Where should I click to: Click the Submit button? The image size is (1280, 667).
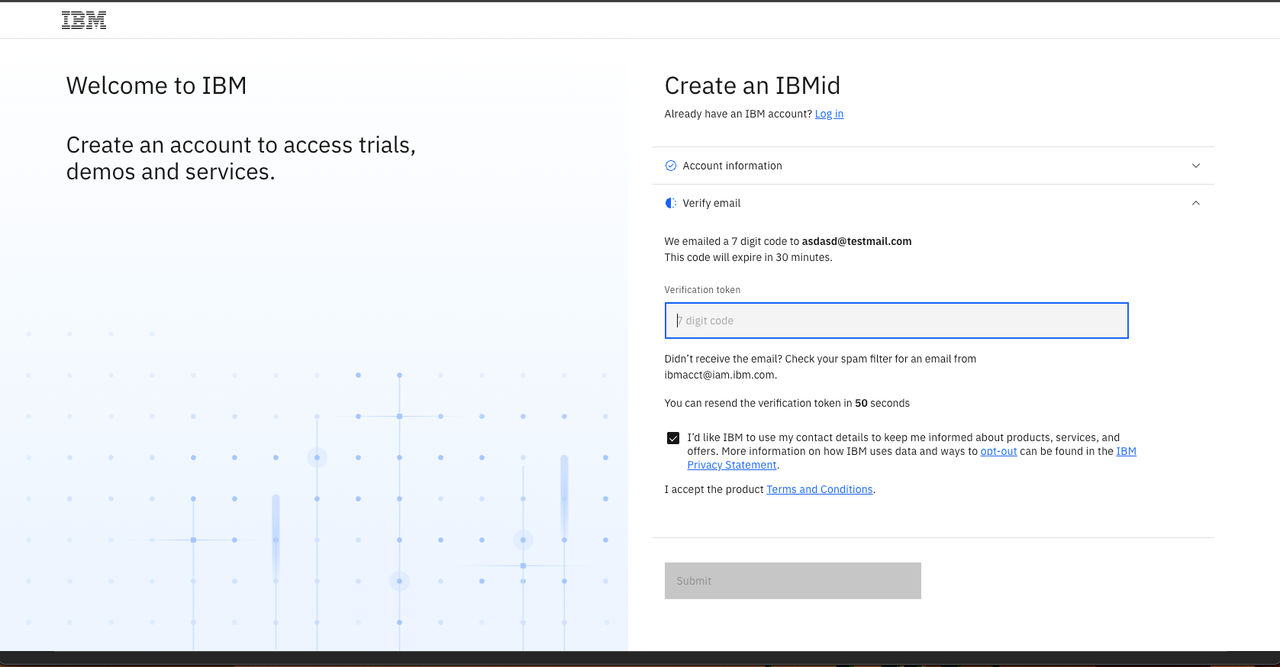pos(793,581)
